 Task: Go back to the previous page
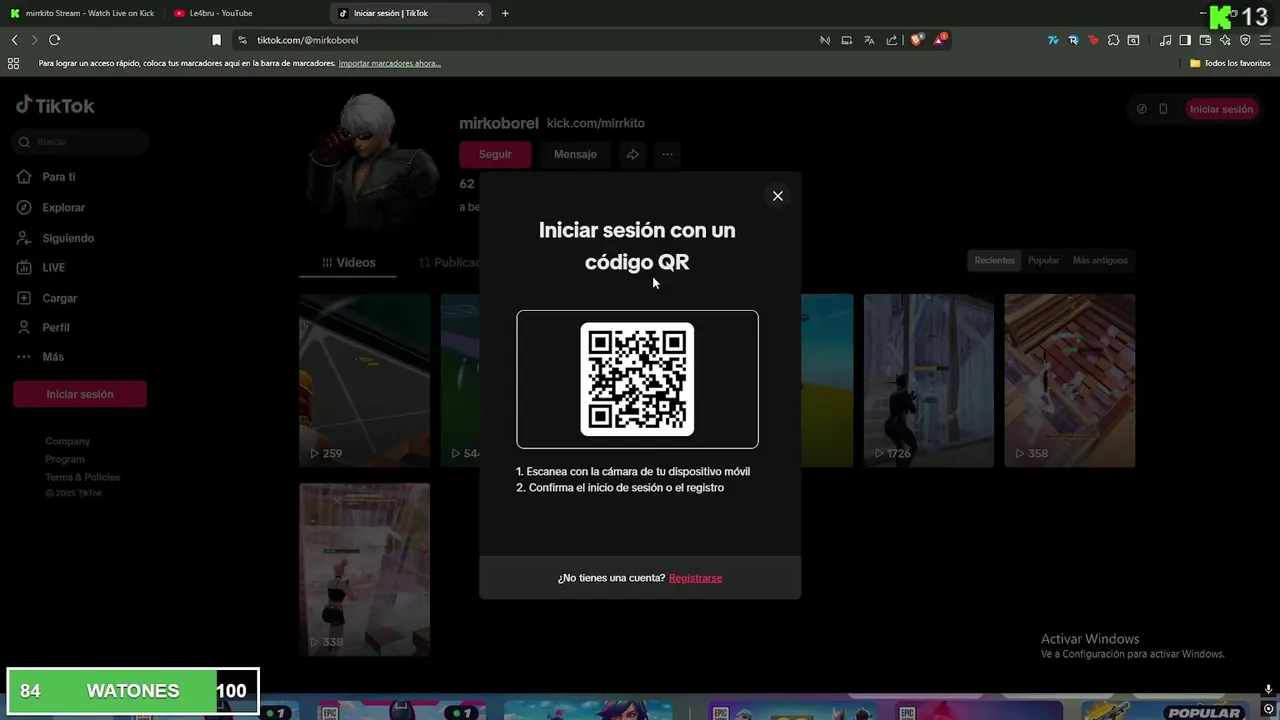point(14,40)
